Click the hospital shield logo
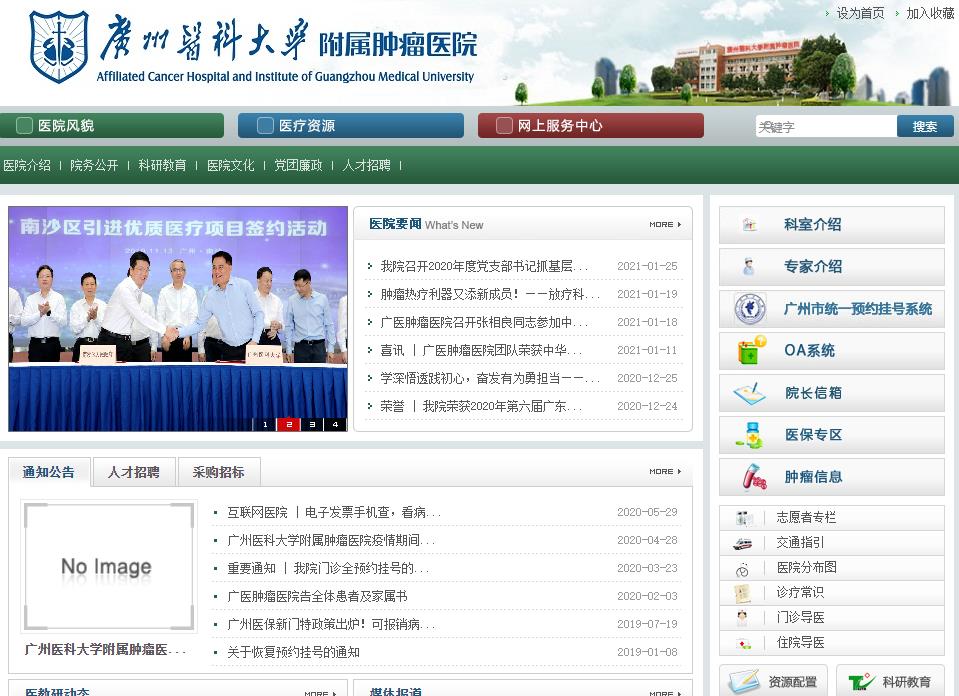 59,46
